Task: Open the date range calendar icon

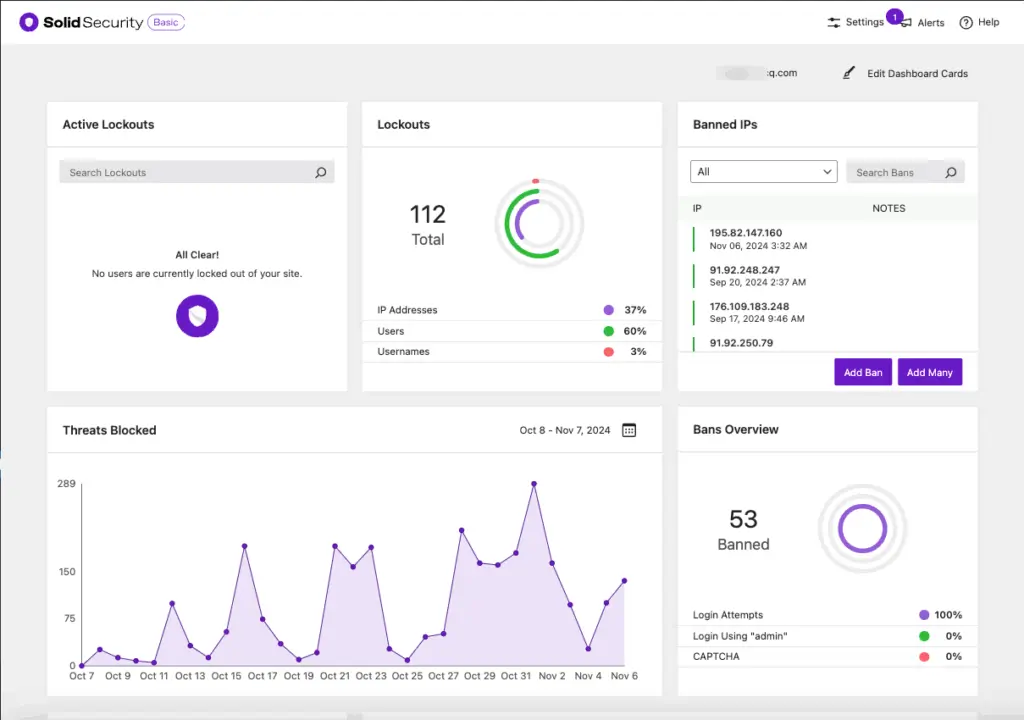Action: click(628, 430)
